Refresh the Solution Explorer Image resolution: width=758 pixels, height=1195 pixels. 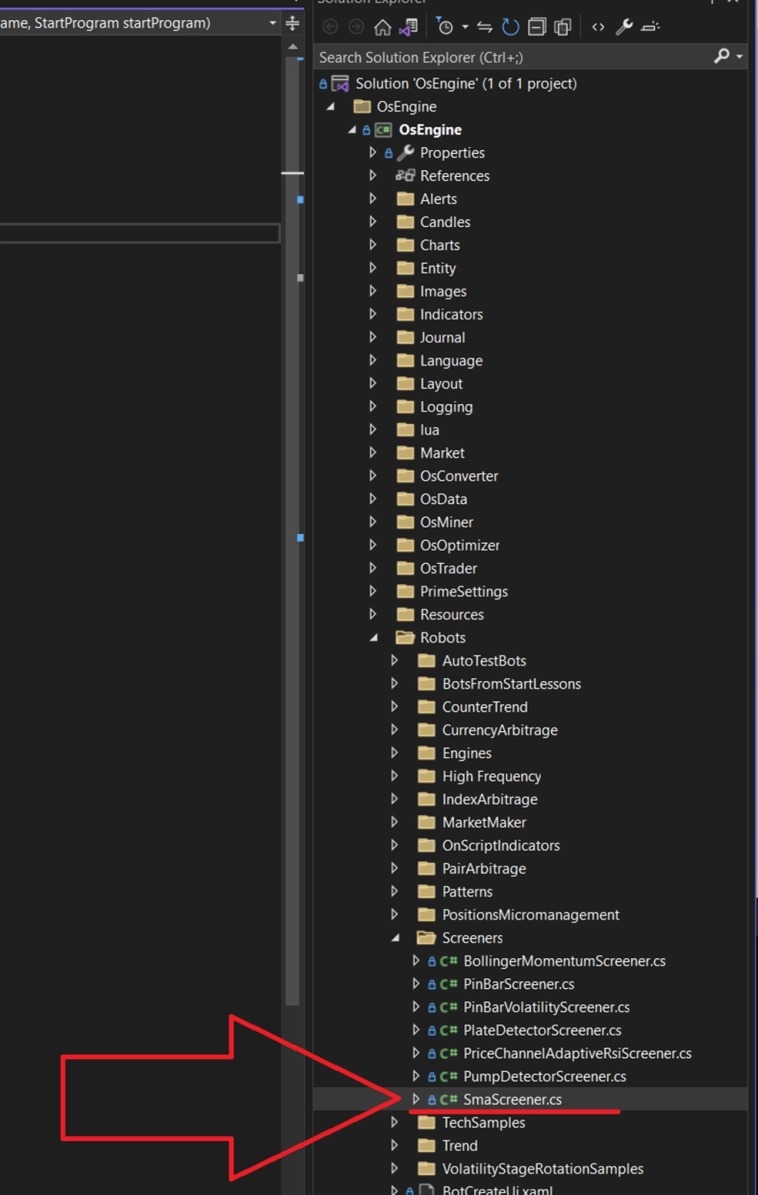pos(510,27)
